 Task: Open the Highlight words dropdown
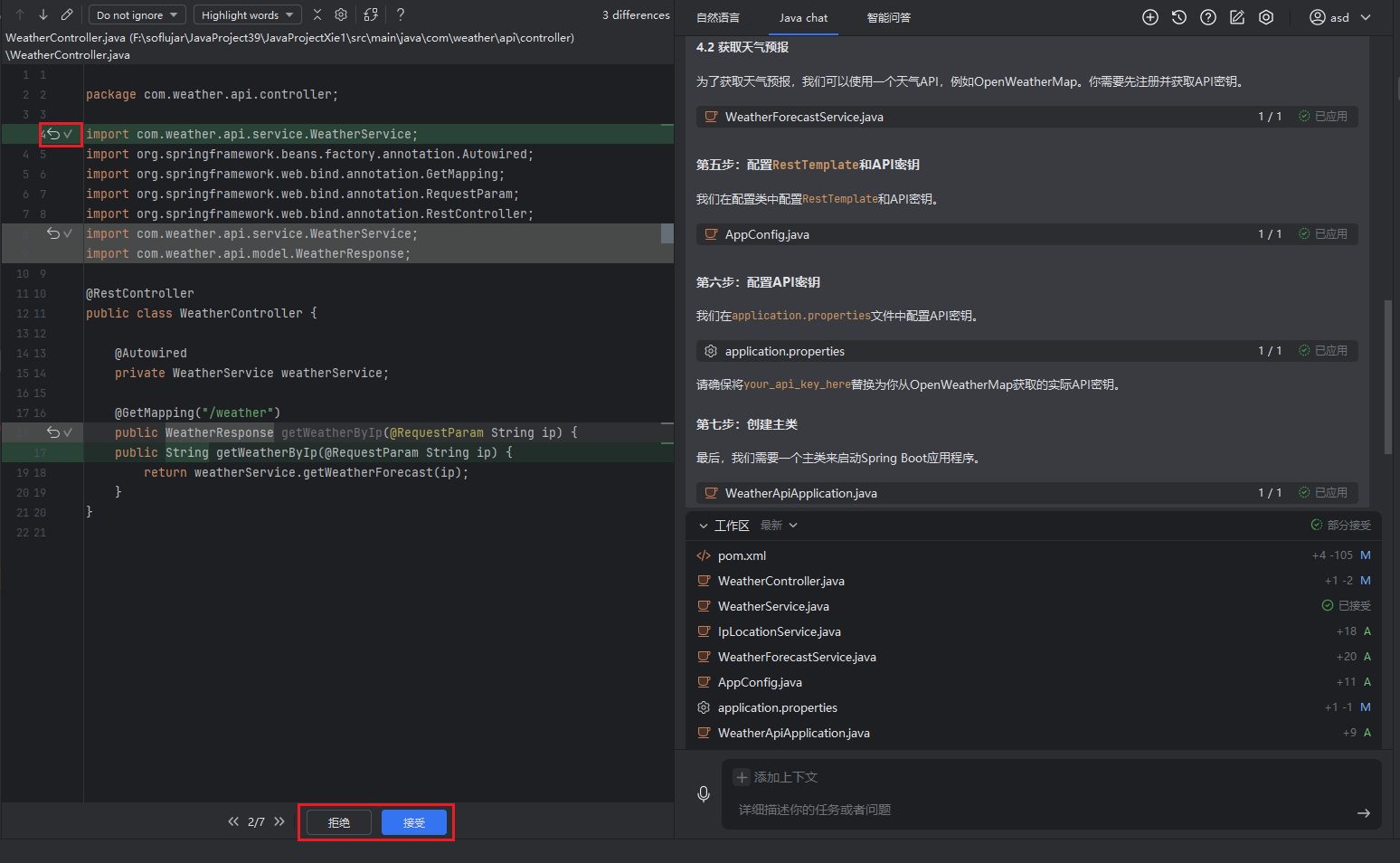tap(248, 14)
